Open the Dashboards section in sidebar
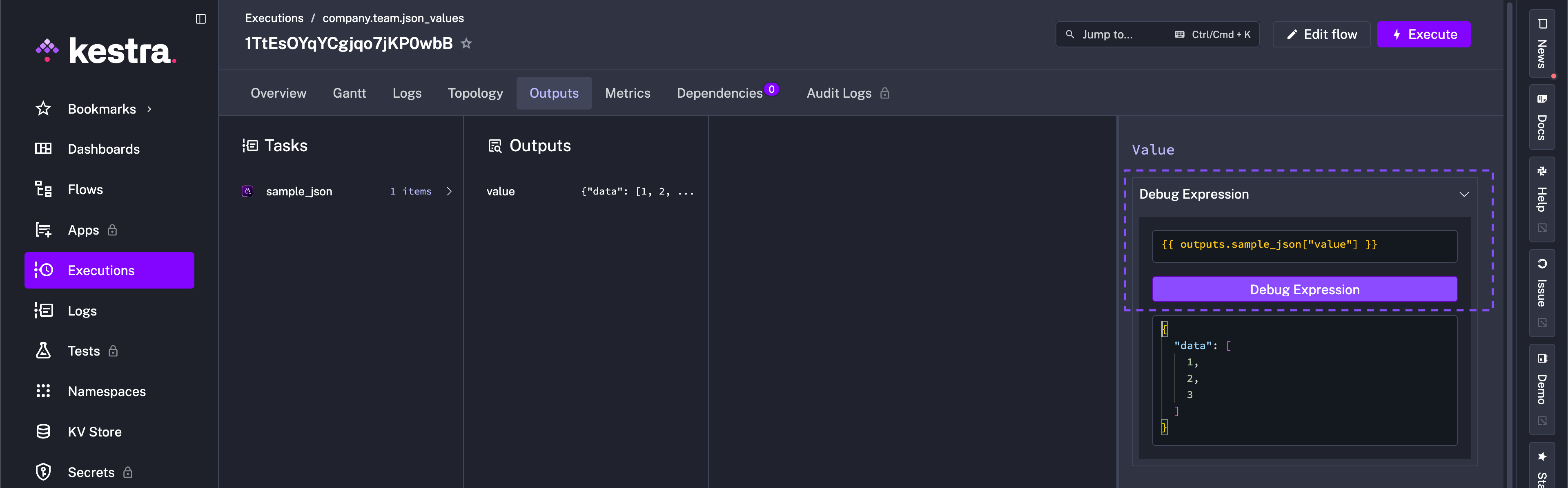This screenshot has width=1568, height=488. tap(103, 149)
